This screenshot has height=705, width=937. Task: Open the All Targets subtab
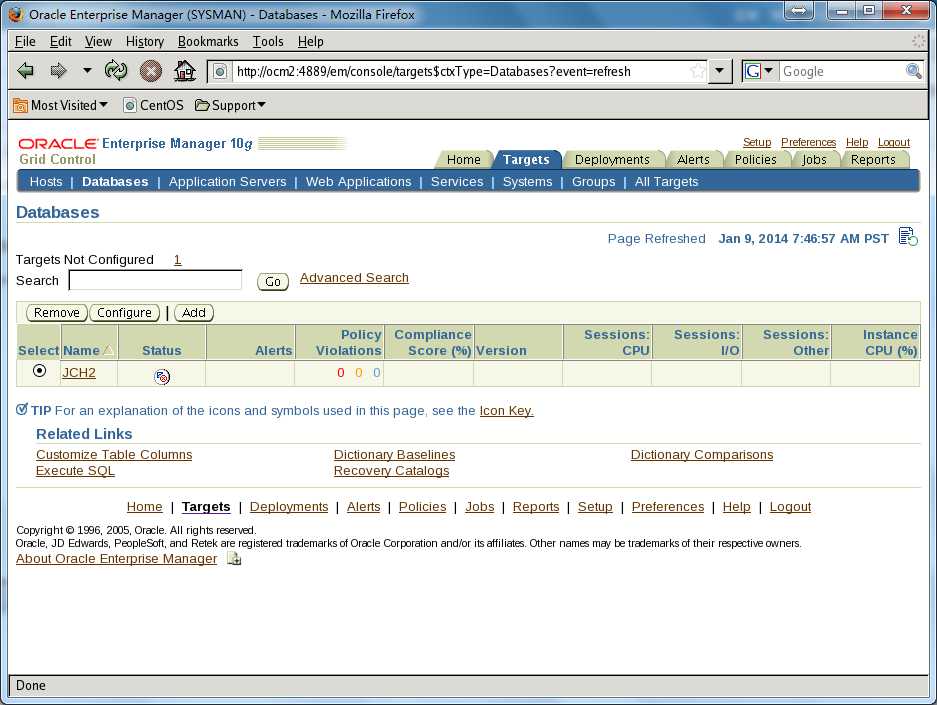(x=666, y=182)
